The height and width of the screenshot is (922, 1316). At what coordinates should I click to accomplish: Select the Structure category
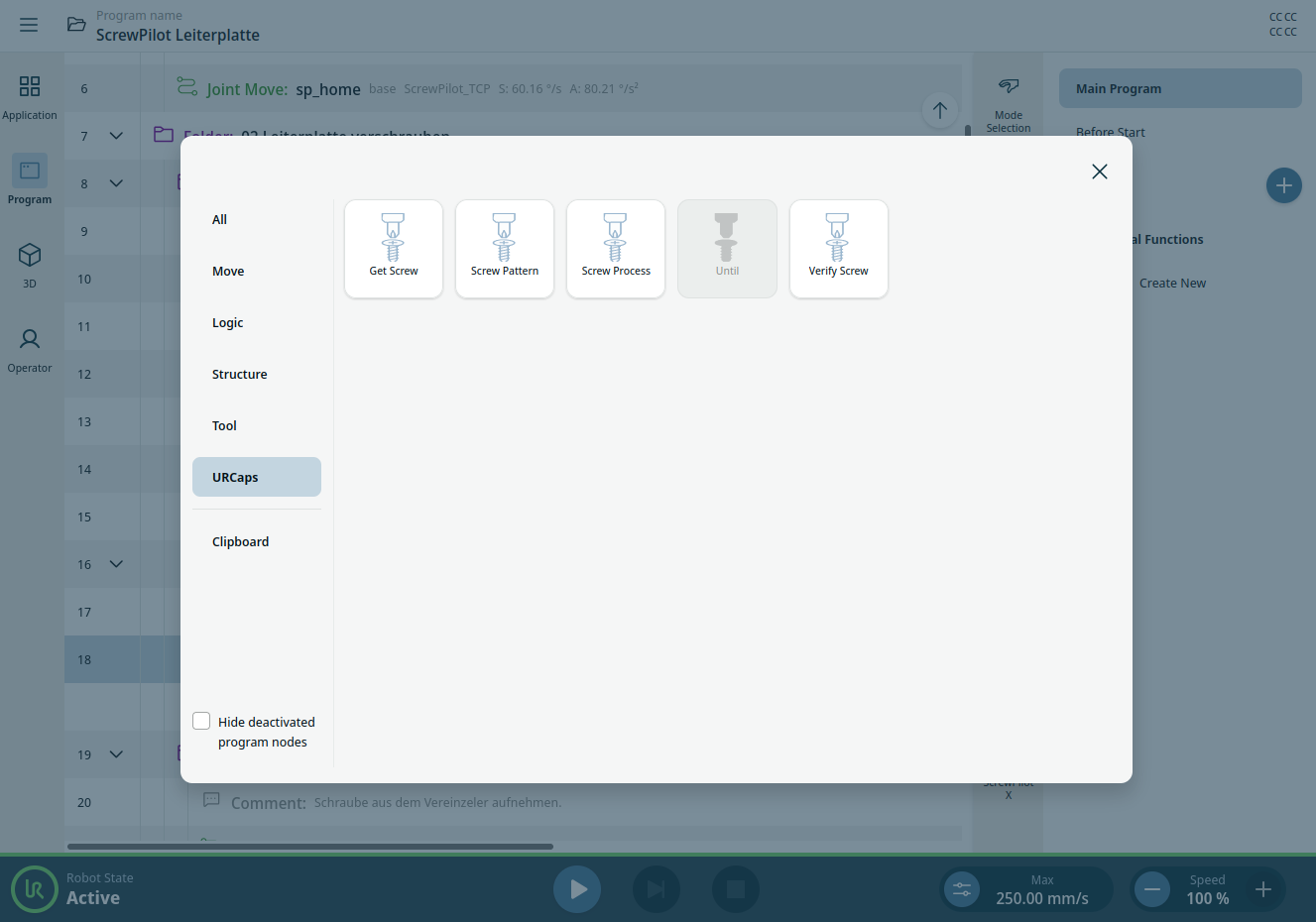tap(257, 374)
